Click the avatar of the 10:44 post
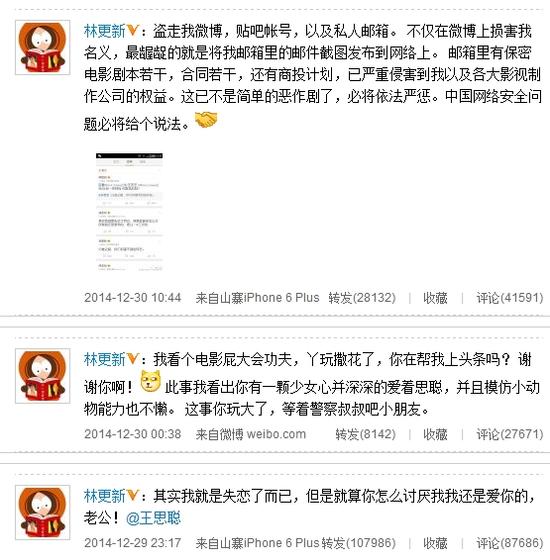Viewport: 550px width, 560px height. (42, 48)
